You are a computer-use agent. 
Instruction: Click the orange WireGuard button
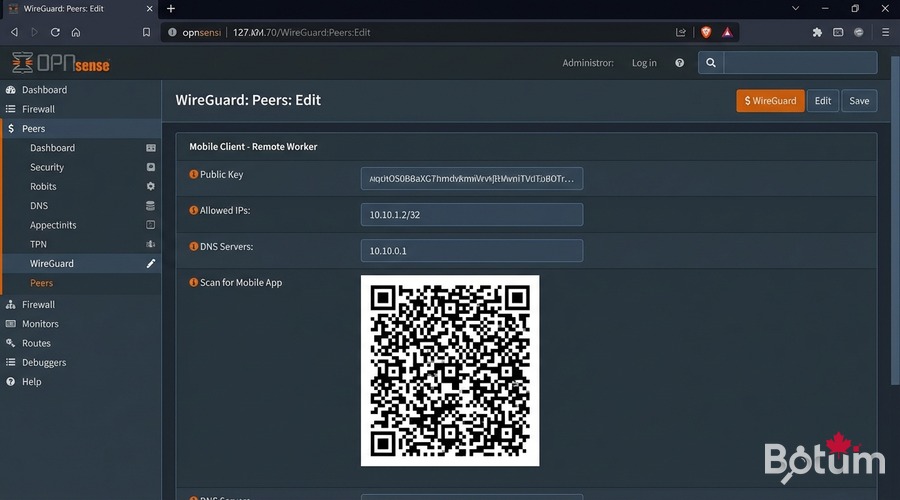[770, 100]
